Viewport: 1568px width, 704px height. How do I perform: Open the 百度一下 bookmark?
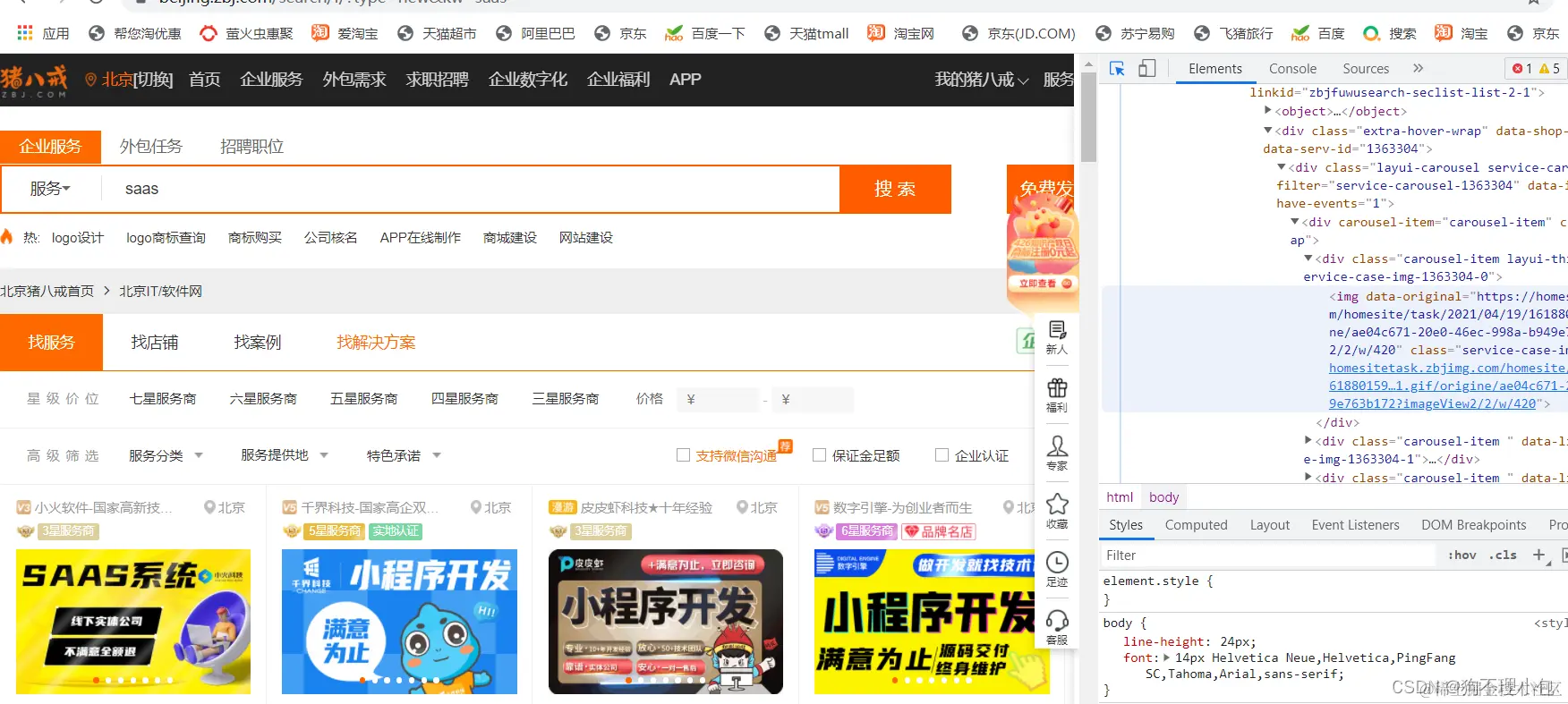[705, 33]
